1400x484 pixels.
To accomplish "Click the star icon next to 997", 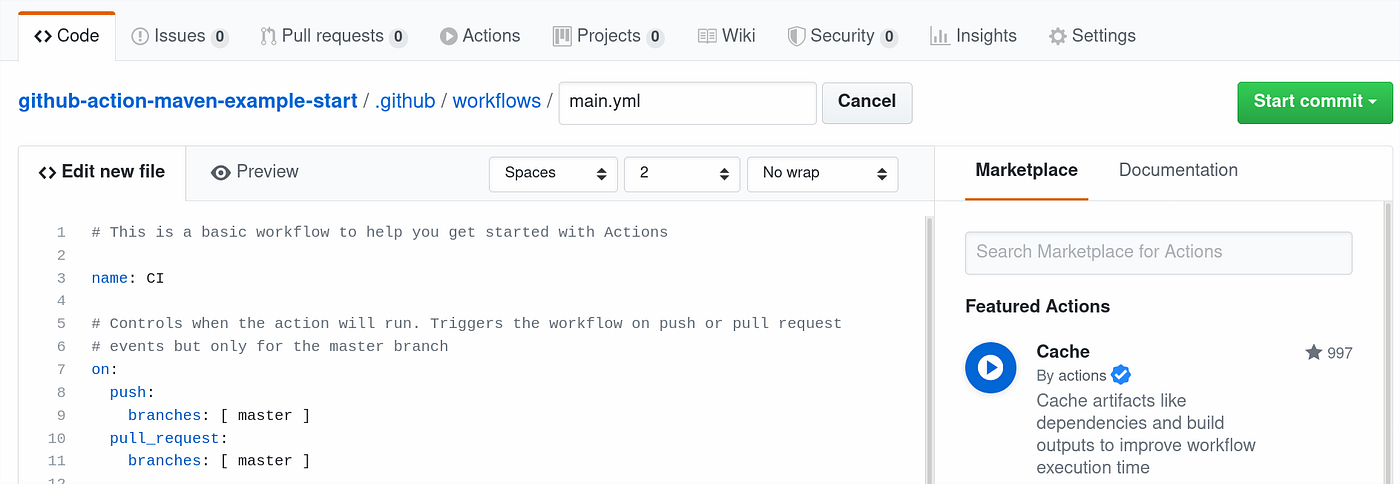I will click(x=1313, y=352).
